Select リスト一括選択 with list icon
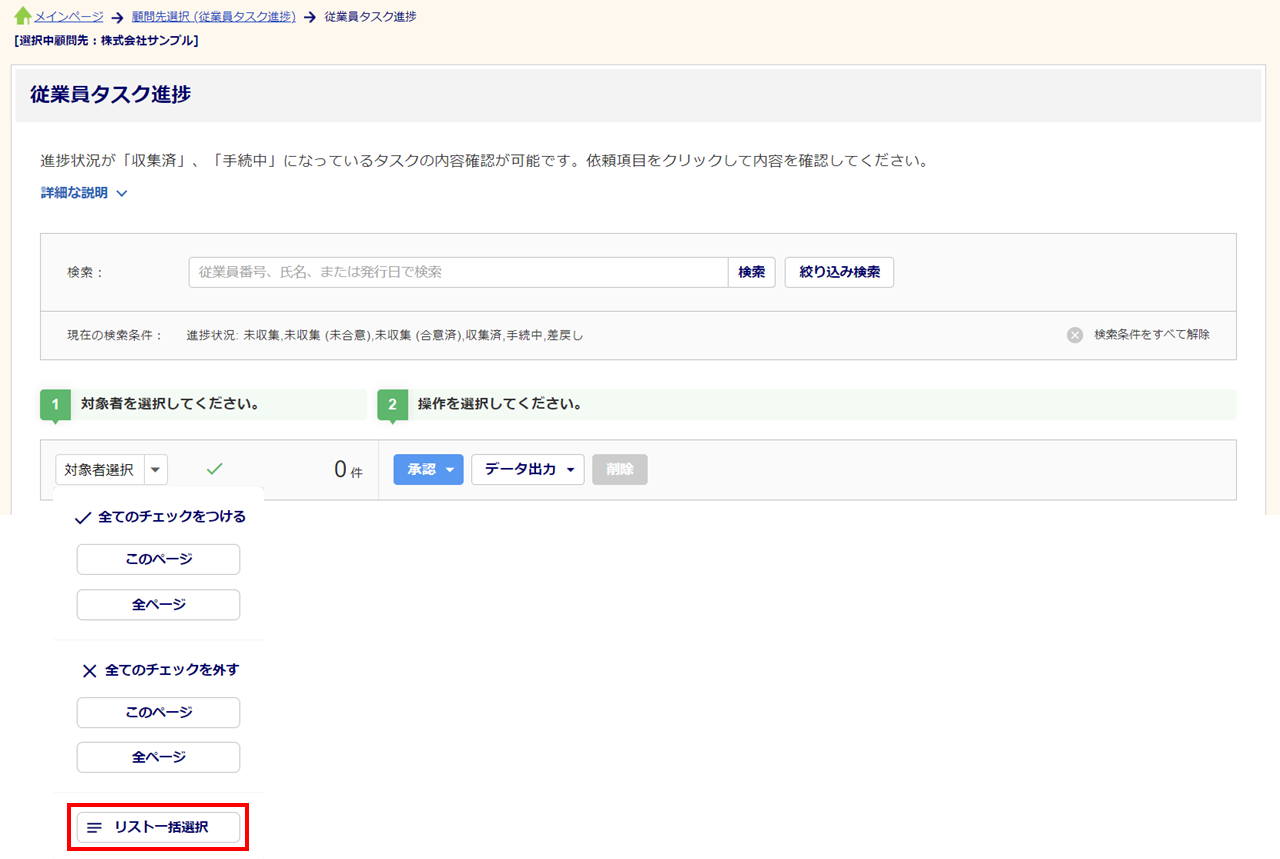This screenshot has height=859, width=1280. (x=158, y=828)
